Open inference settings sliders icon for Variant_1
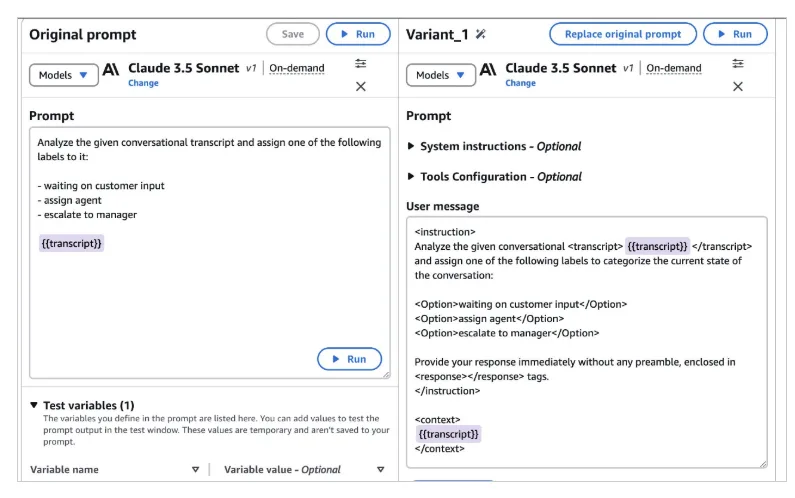 pos(738,64)
